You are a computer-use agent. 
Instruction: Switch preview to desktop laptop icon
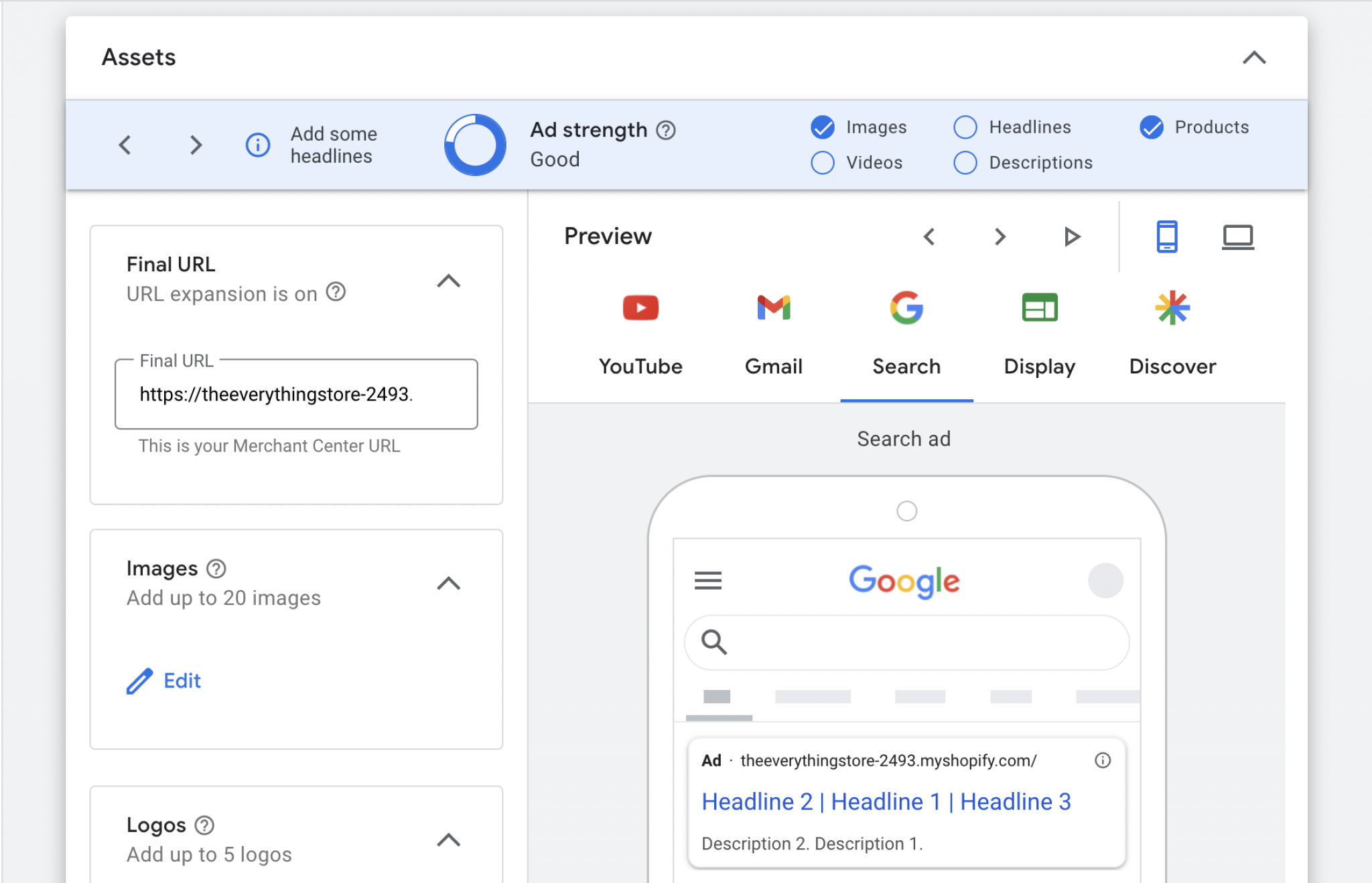click(1237, 236)
